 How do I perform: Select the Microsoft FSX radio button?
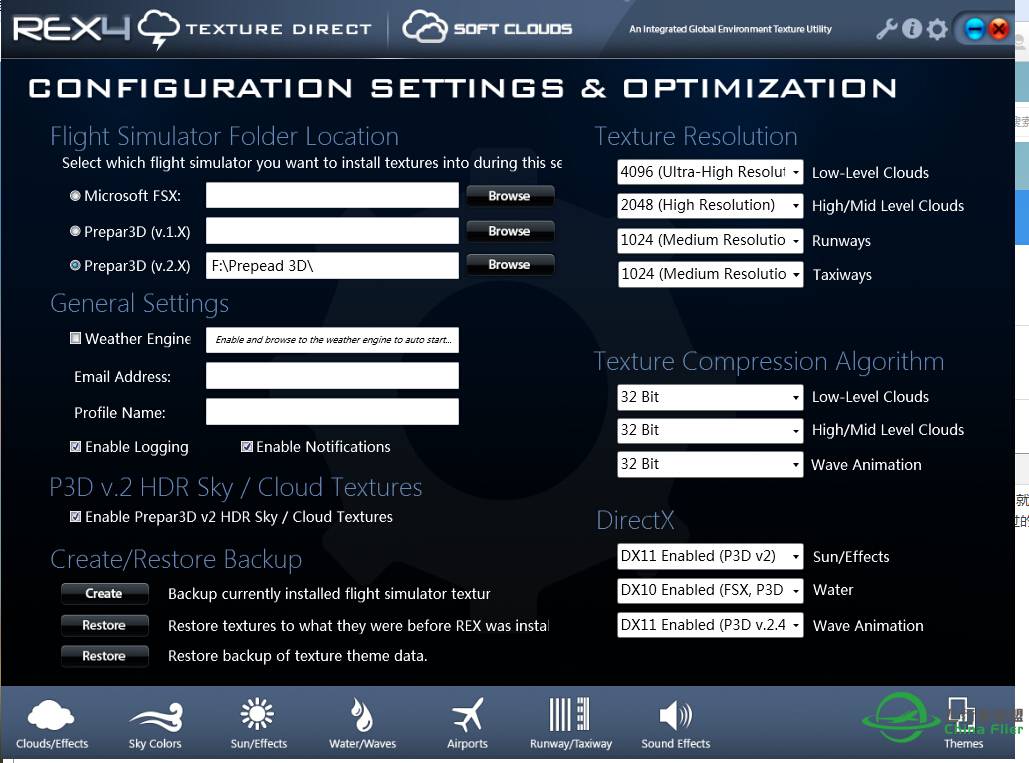(x=76, y=196)
